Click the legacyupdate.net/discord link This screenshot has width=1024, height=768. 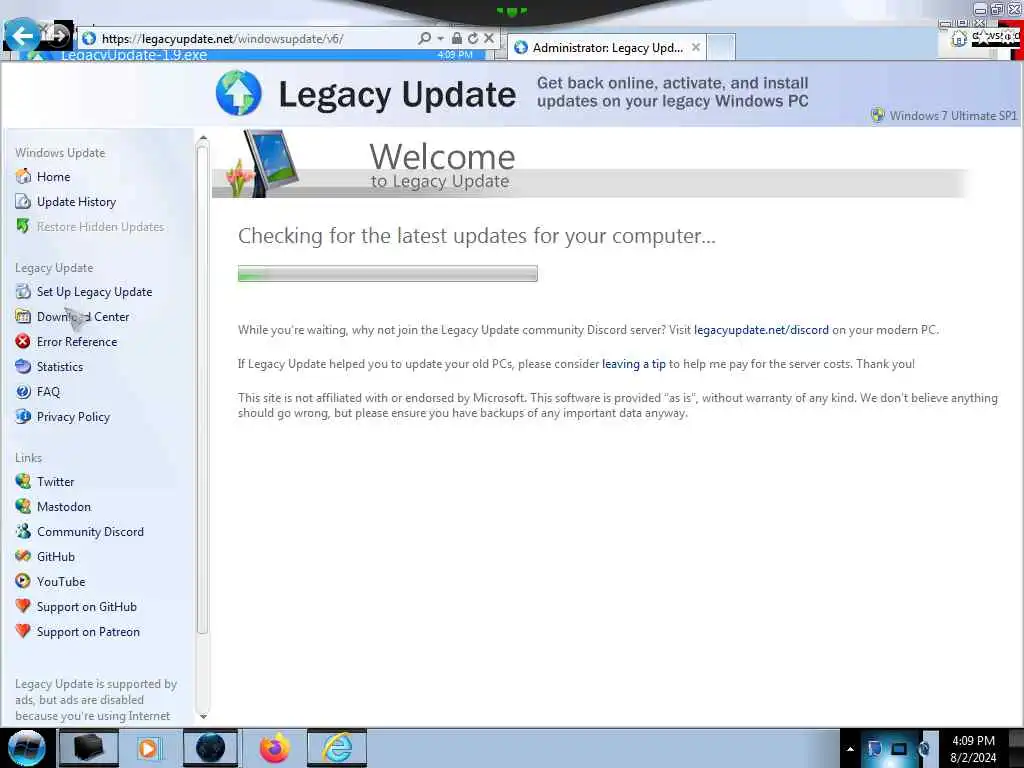(x=761, y=330)
